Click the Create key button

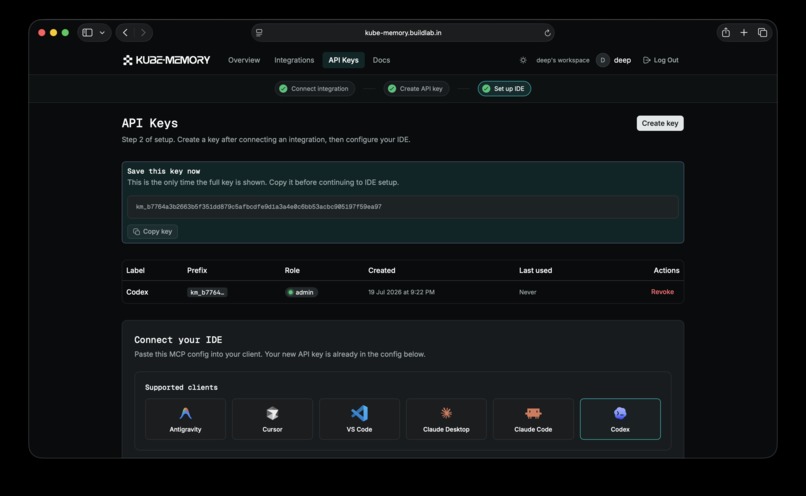click(660, 123)
